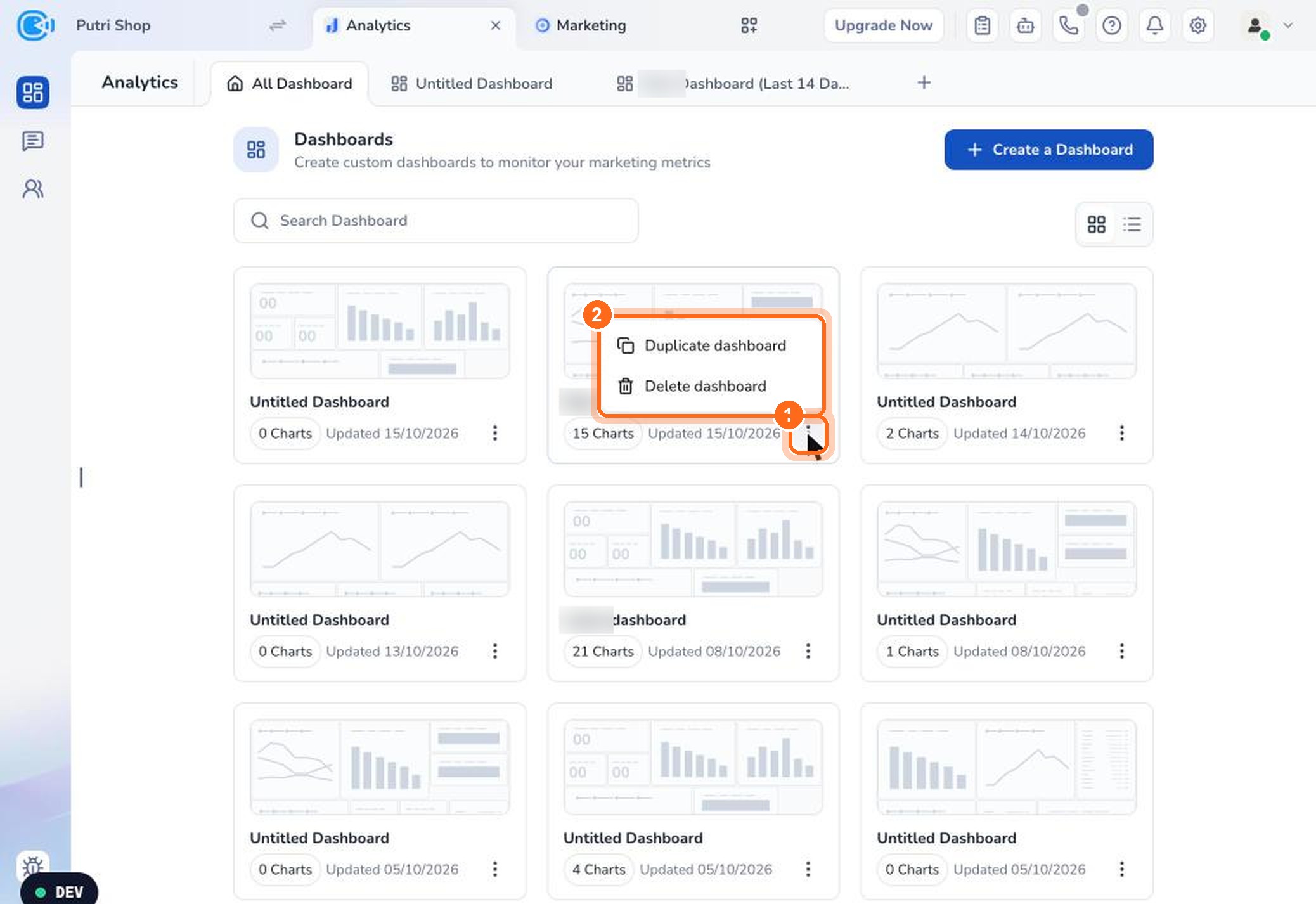The image size is (1316, 904).
Task: Open the add apps grid icon
Action: (x=749, y=25)
